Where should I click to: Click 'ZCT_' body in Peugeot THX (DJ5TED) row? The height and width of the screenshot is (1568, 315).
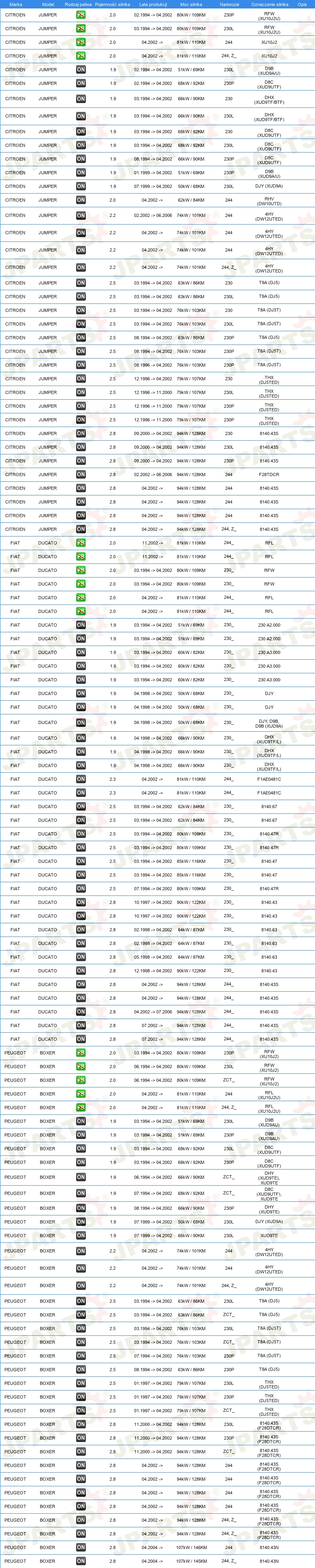click(228, 1410)
